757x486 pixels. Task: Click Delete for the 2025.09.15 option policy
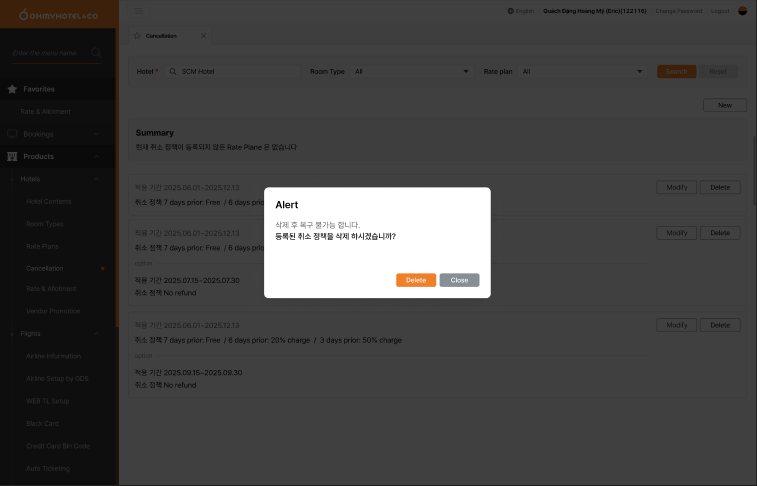click(x=720, y=325)
